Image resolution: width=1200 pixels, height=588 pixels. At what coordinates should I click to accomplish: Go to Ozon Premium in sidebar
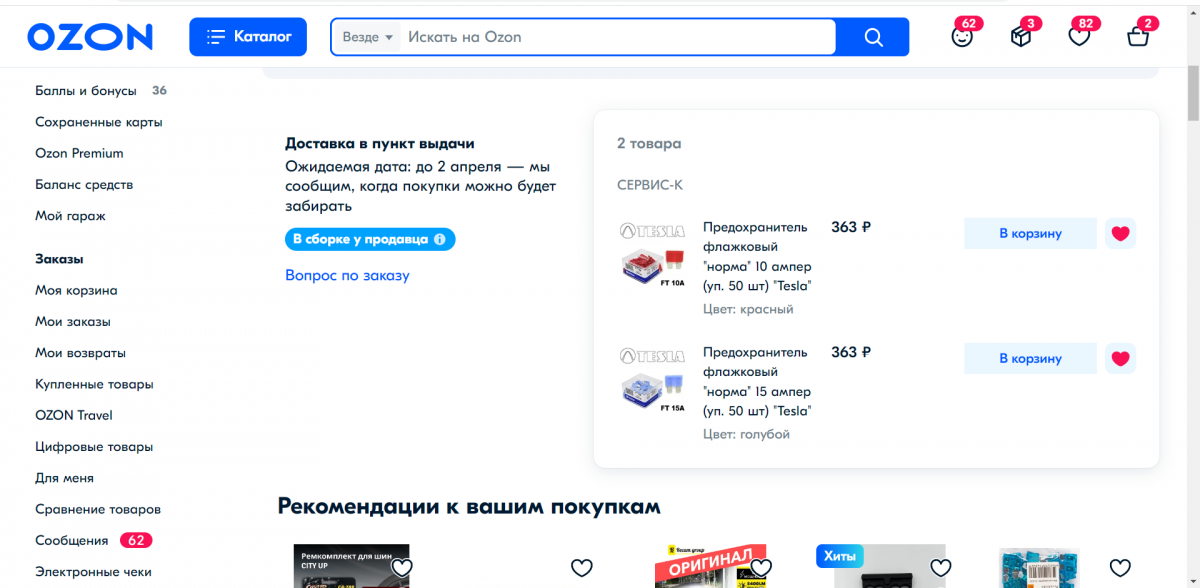click(79, 153)
